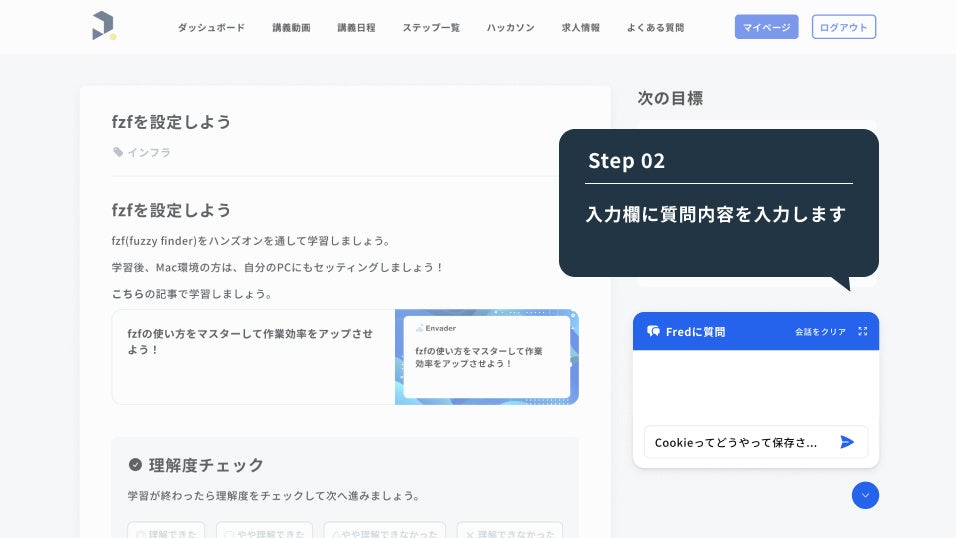Open よくある質問 in the navigation
Image resolution: width=956 pixels, height=538 pixels.
pos(655,27)
